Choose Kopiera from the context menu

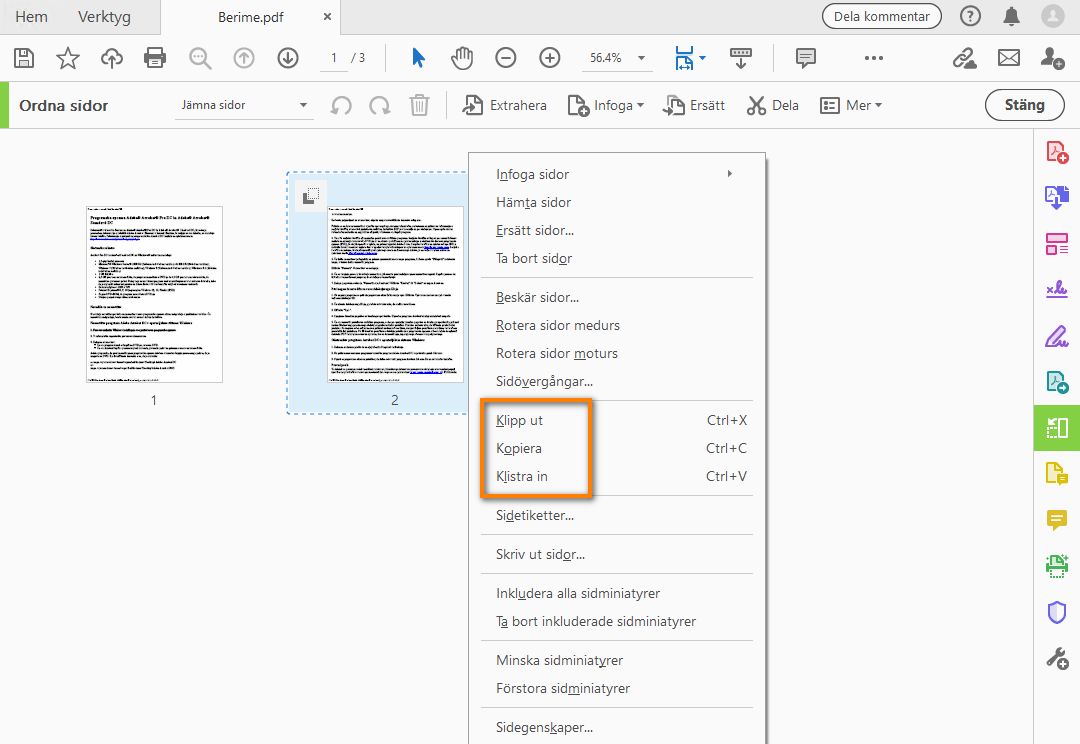[x=519, y=448]
